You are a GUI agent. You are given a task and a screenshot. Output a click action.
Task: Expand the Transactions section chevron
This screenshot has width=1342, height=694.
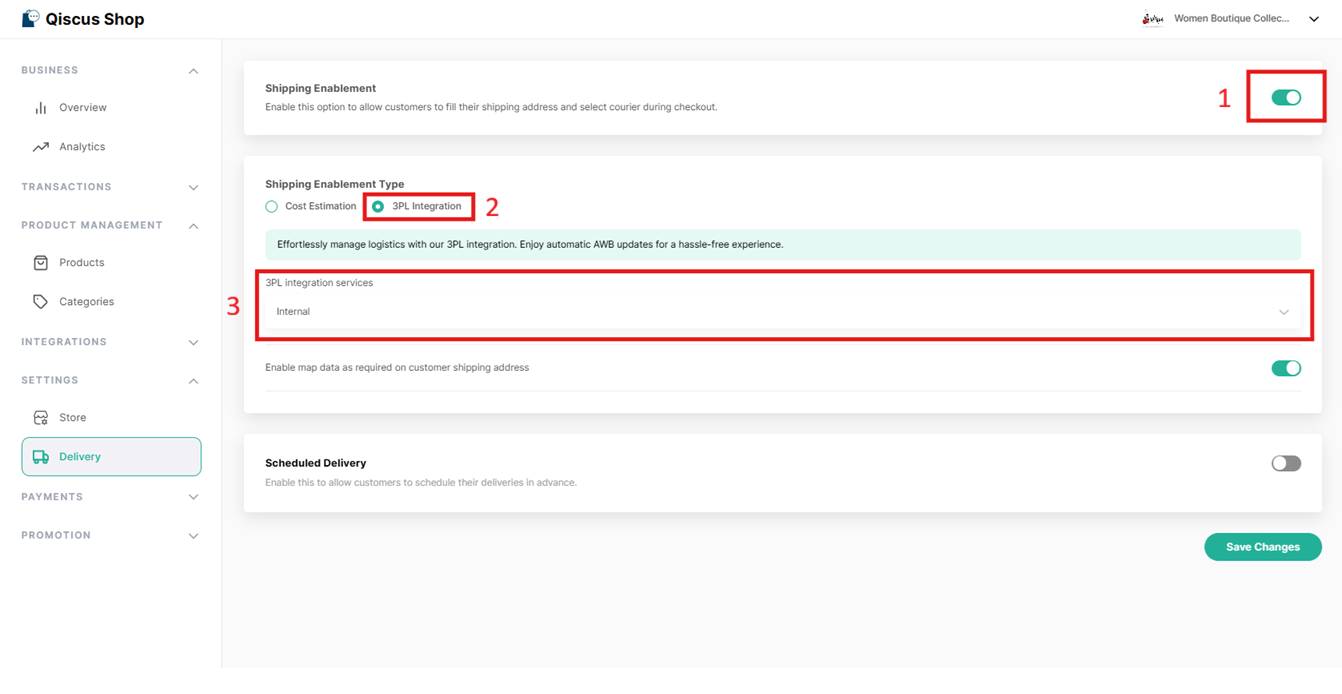(193, 187)
